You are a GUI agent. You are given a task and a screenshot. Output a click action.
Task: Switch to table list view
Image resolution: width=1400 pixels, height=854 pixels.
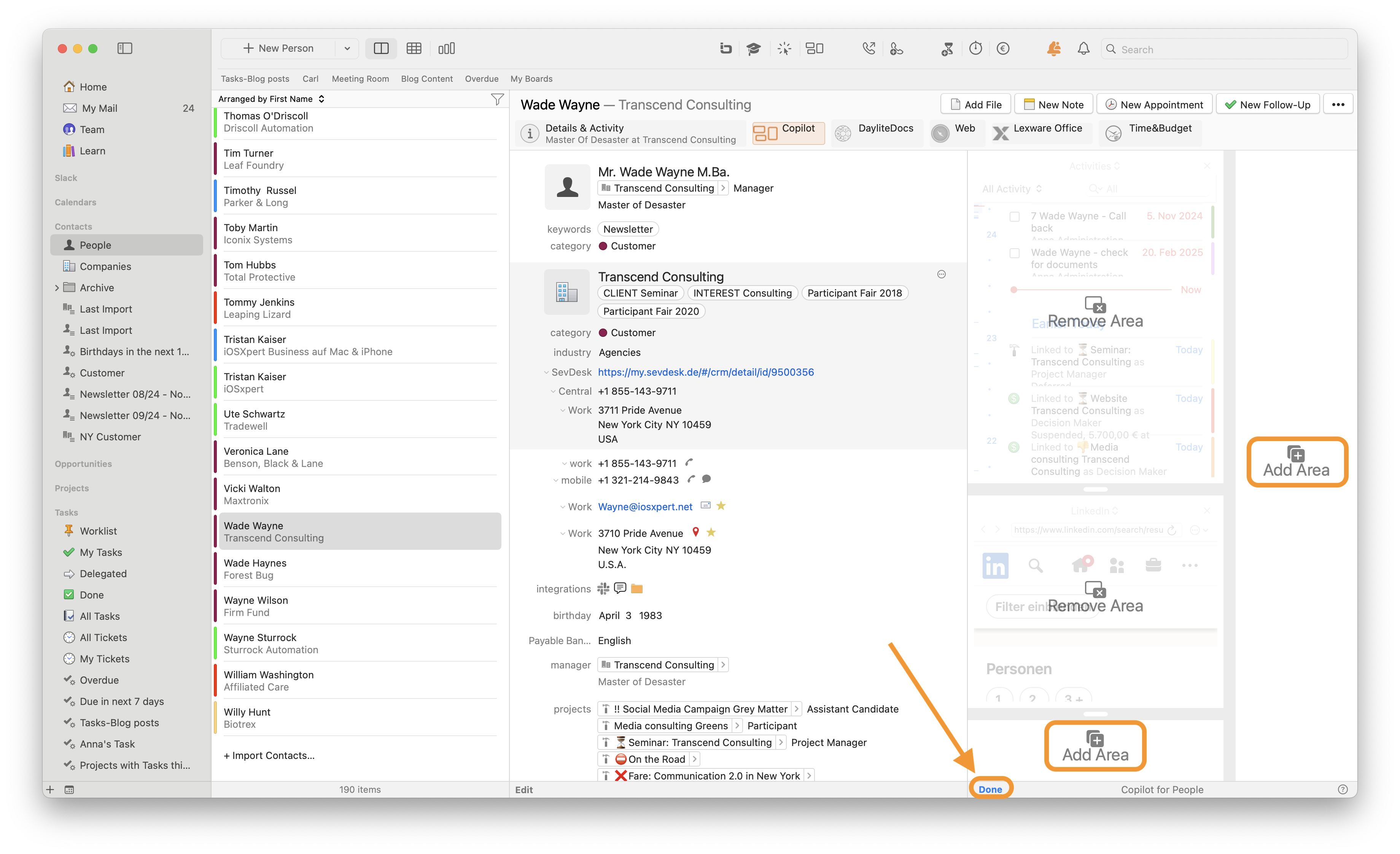tap(414, 48)
